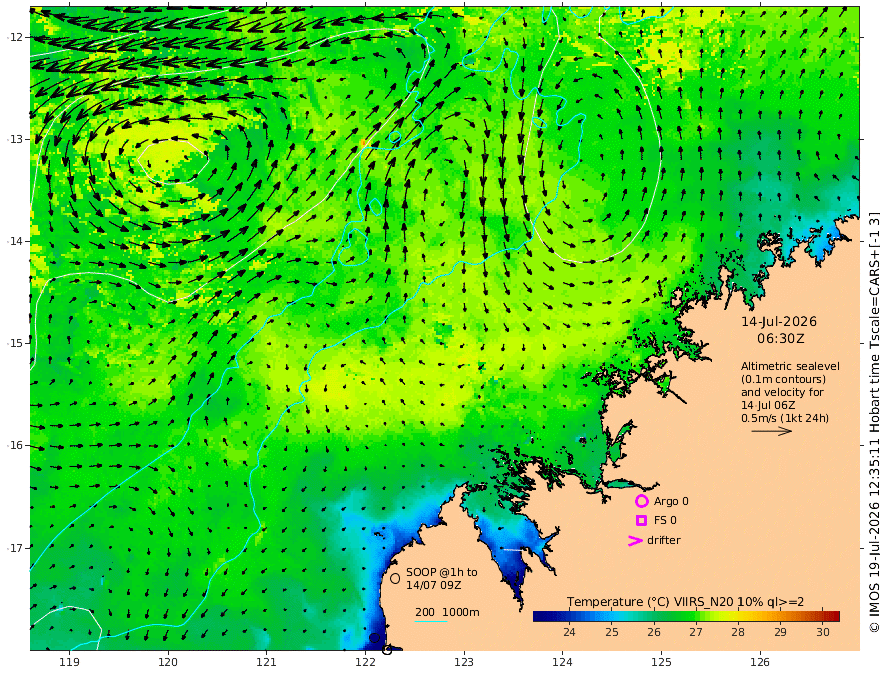This screenshot has width=880, height=680.
Task: Click latitude axis label -12
Action: (x=15, y=37)
